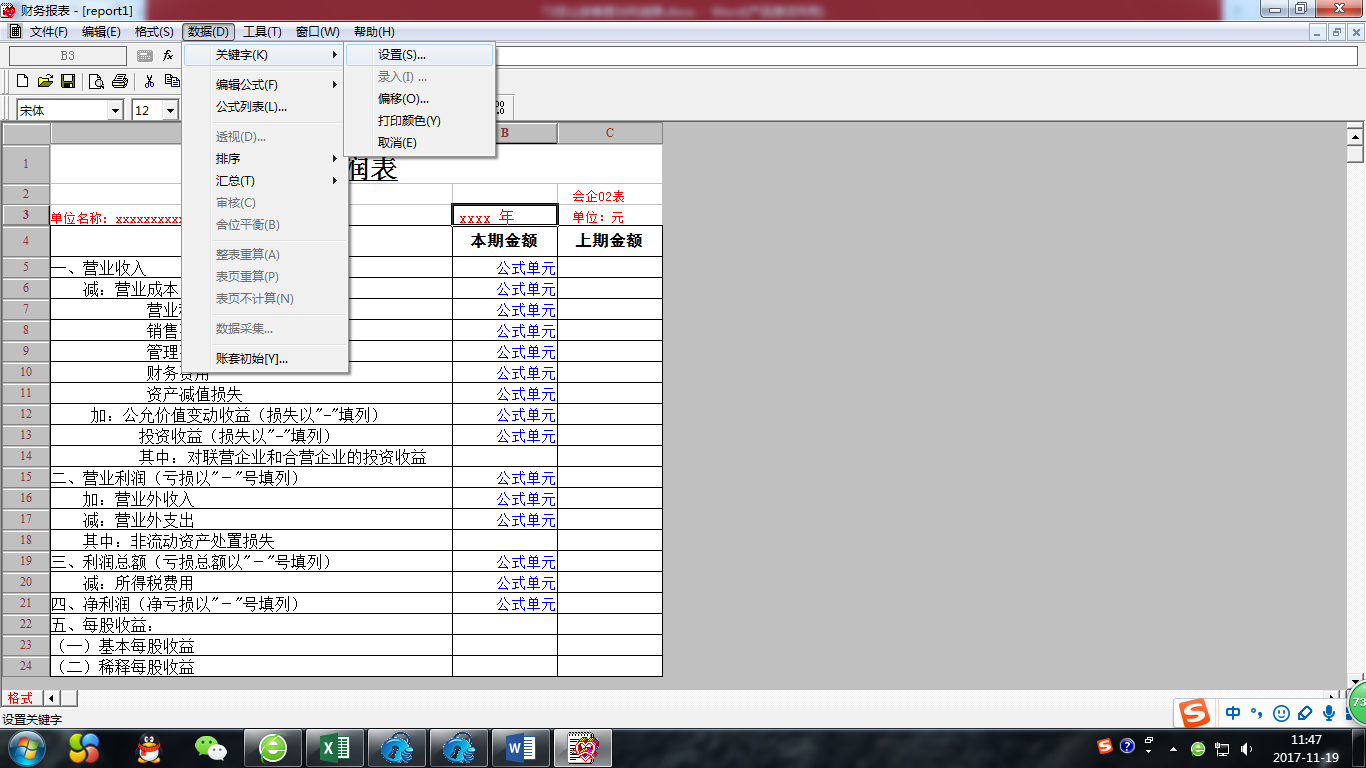Choose 打印颜色(Y) from the submenu

[420, 121]
